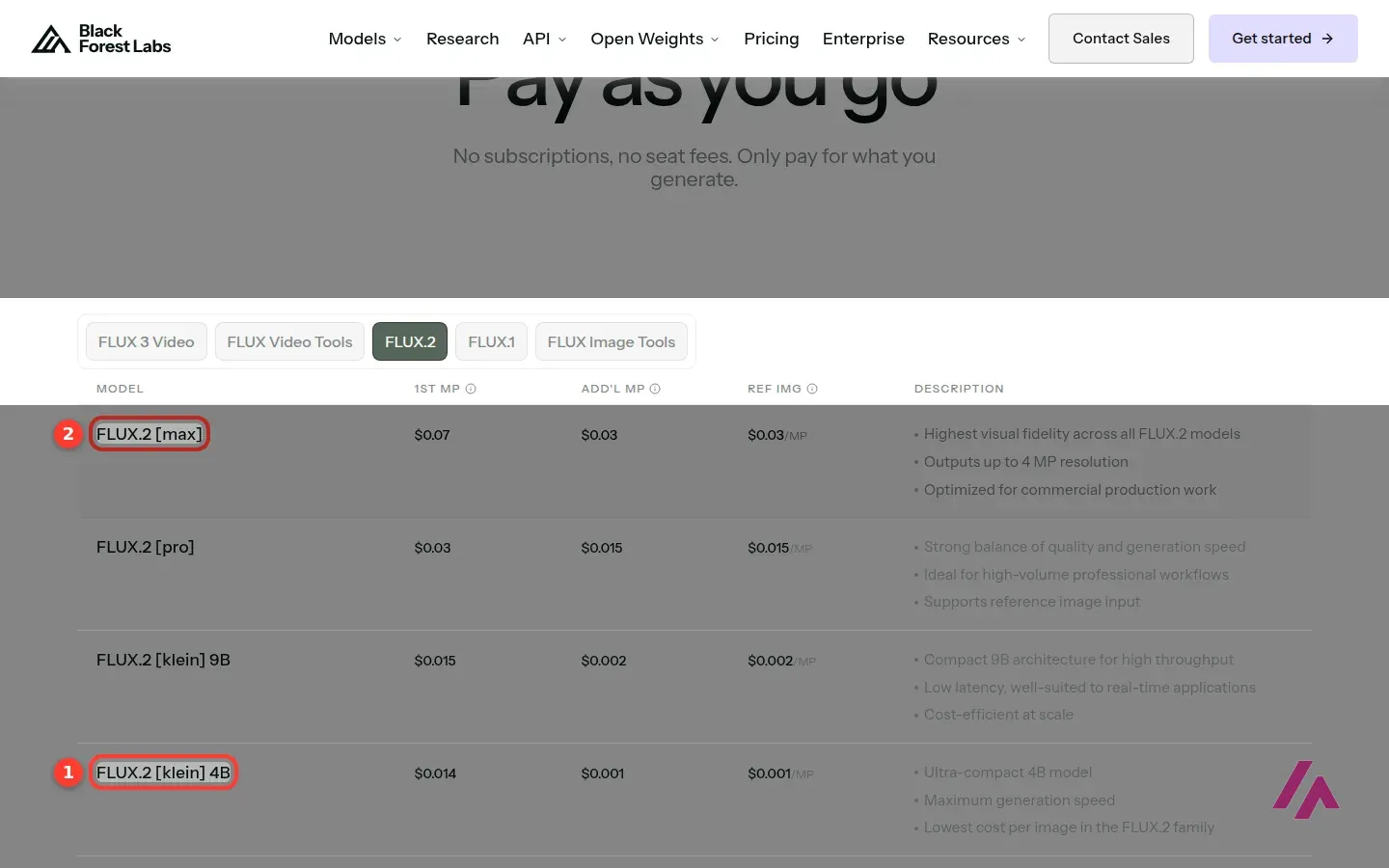Open the info icon beside 1ST MP
Screen dimensions: 1389x868
[x=471, y=389]
